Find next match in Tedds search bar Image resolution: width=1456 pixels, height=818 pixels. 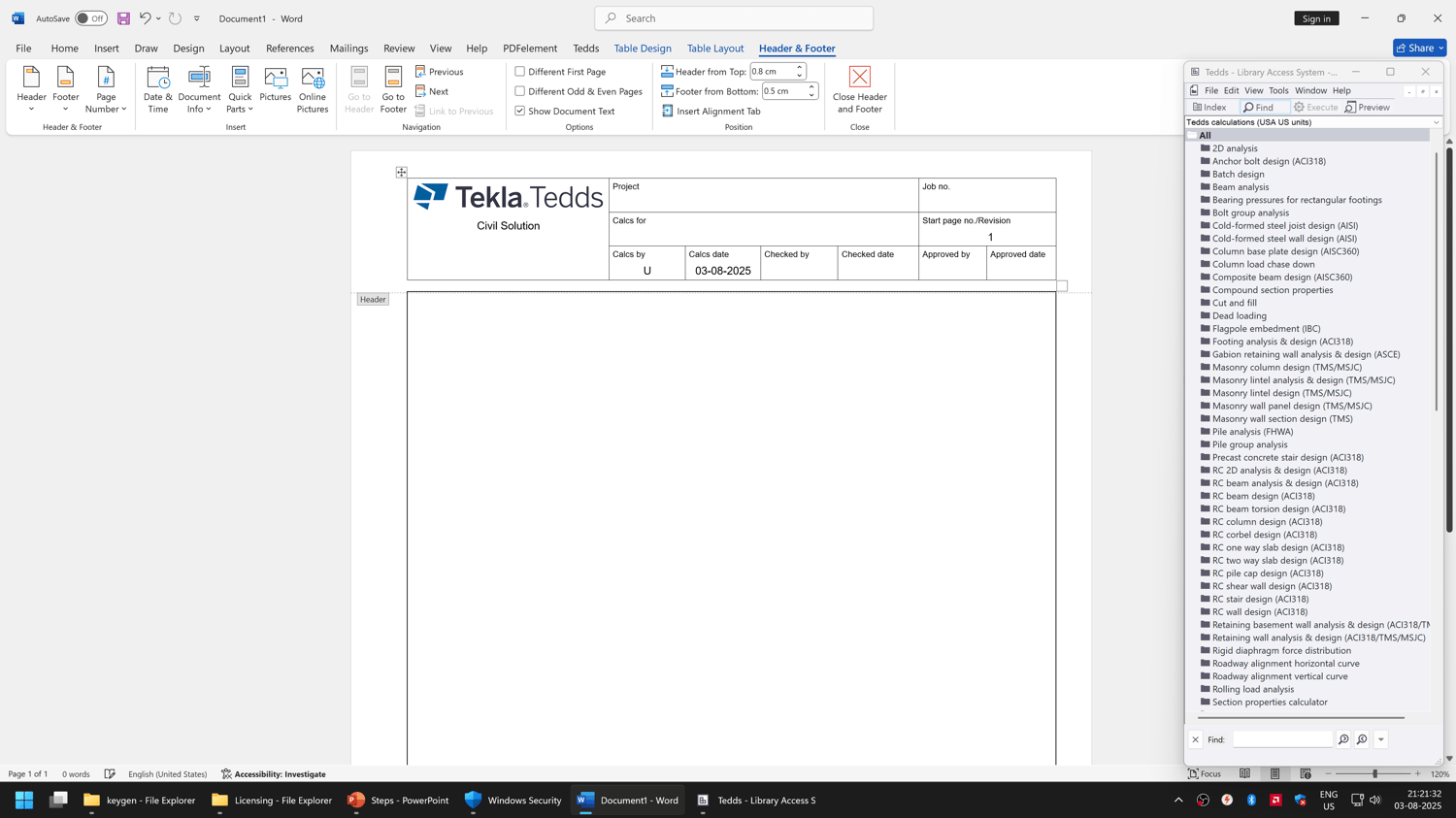point(1343,739)
